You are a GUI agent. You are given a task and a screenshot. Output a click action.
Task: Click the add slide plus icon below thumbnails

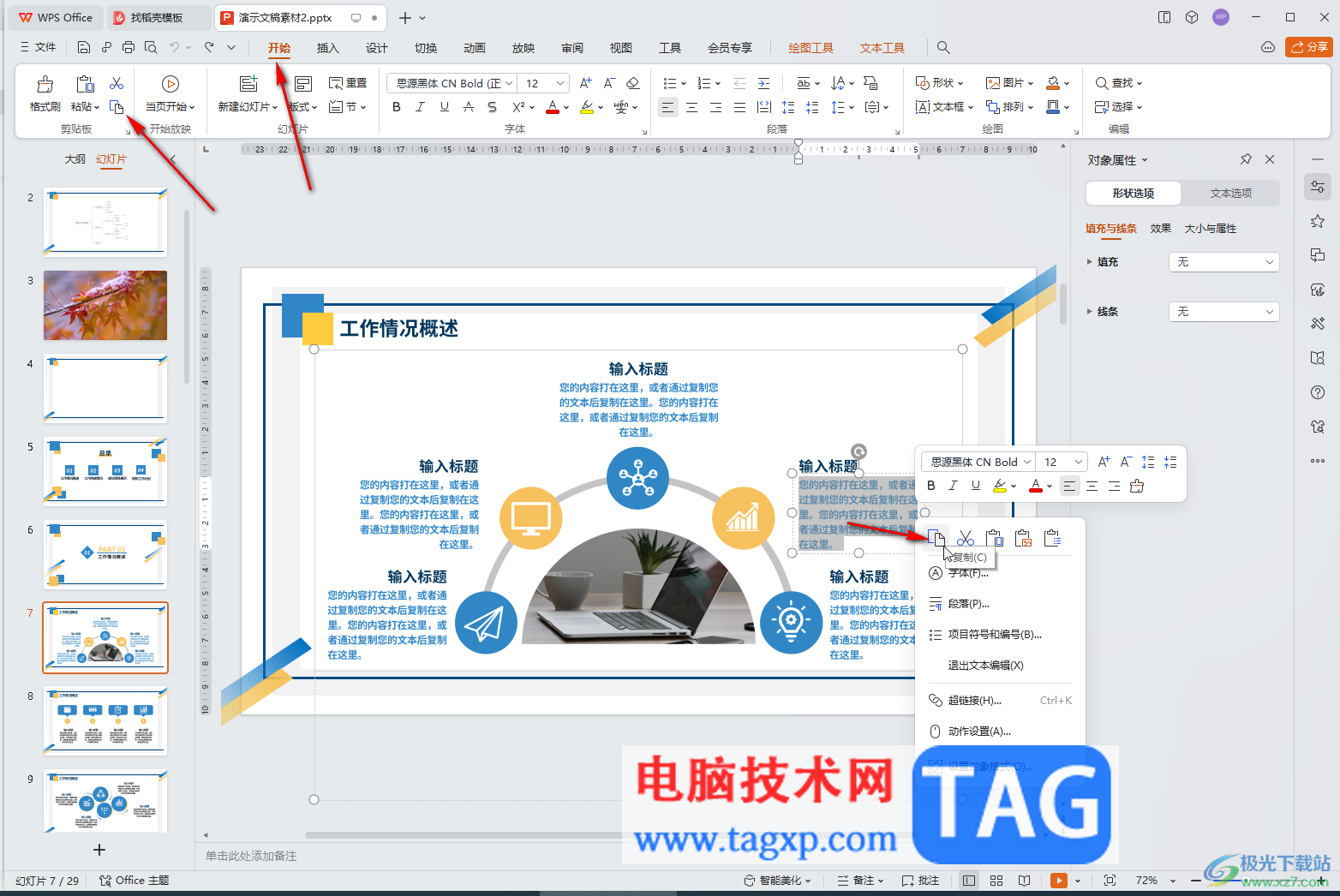click(99, 850)
